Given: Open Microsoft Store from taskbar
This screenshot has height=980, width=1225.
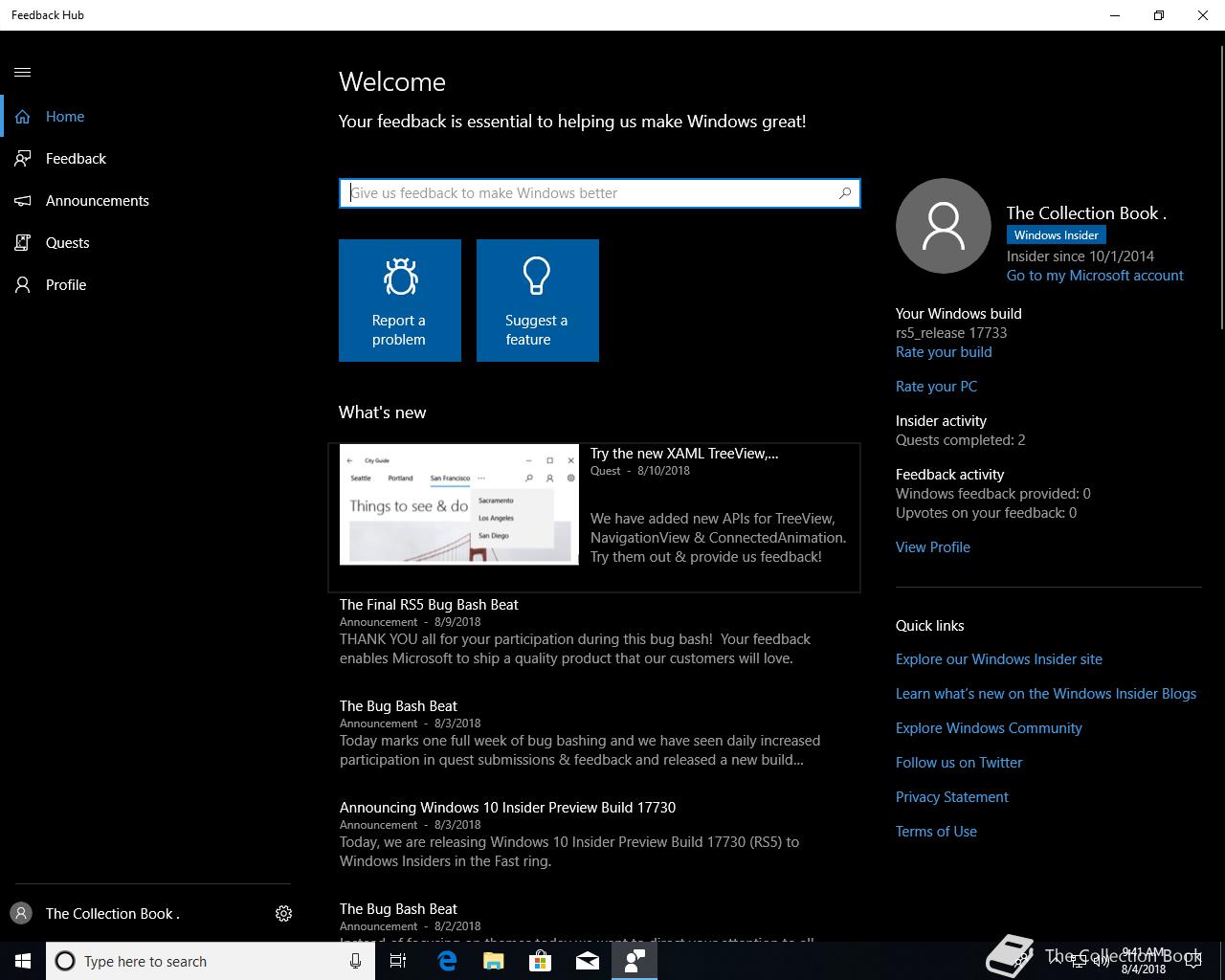Looking at the screenshot, I should click(x=541, y=961).
